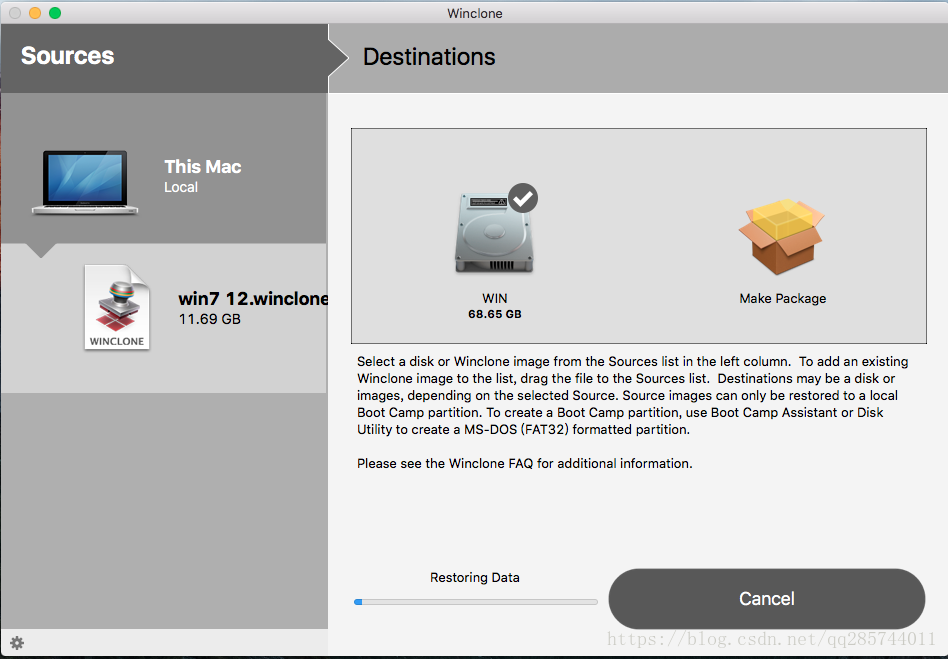Click the "win7 12.winclone" file name

pyautogui.click(x=253, y=298)
